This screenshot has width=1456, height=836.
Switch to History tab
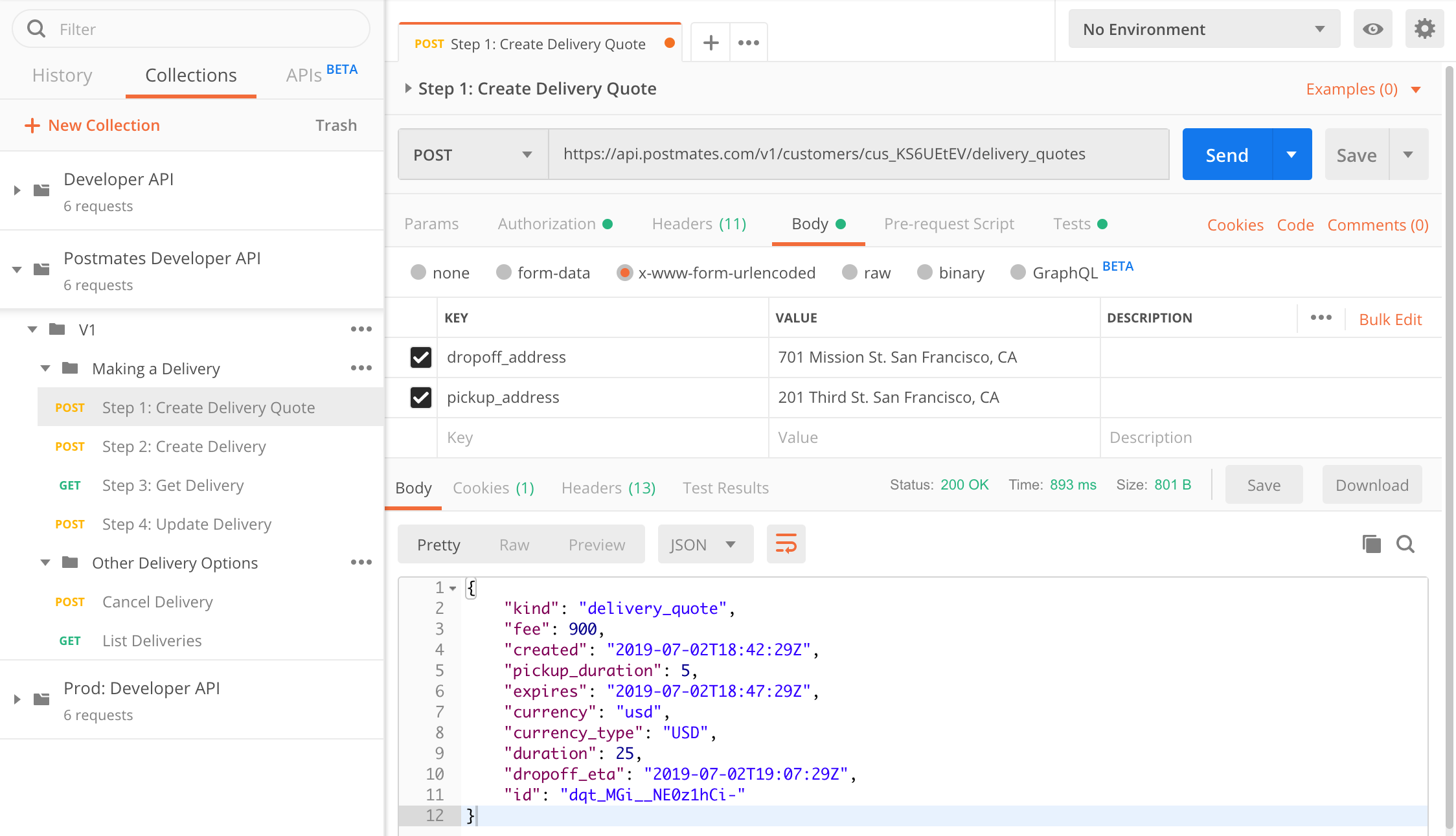tap(62, 75)
